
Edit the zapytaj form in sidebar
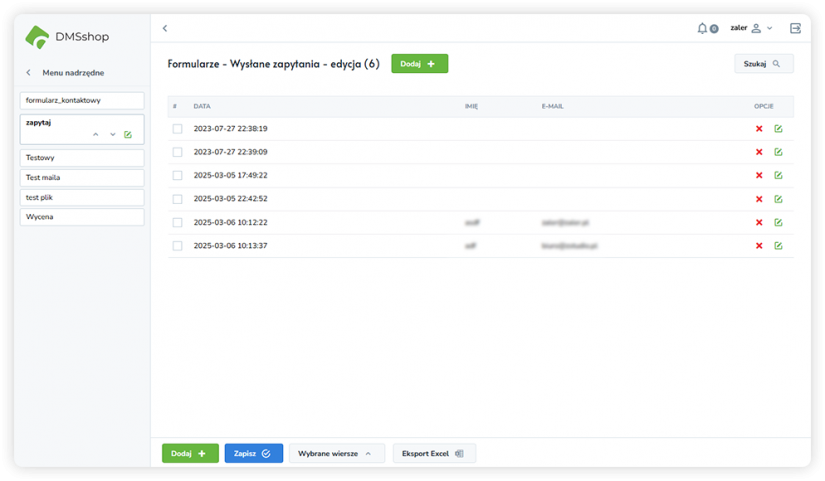click(128, 134)
